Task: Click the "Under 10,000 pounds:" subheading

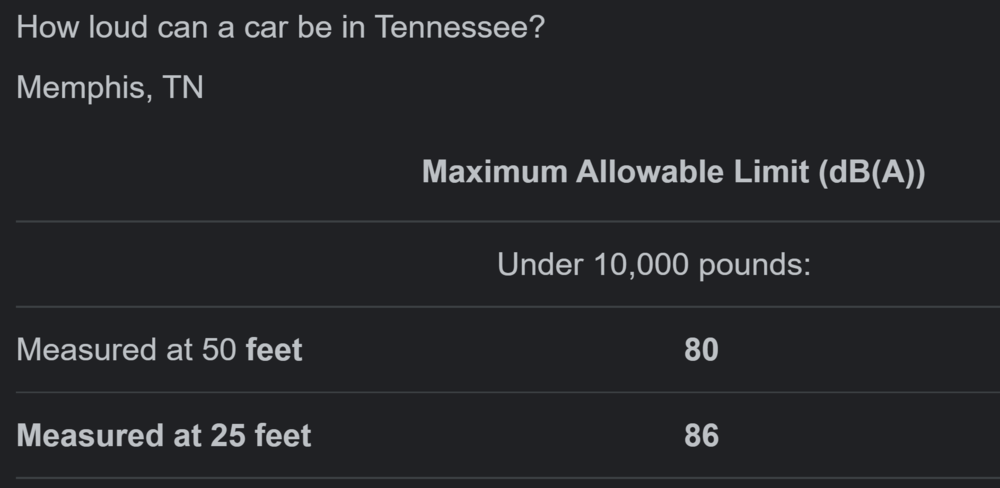Action: 654,265
